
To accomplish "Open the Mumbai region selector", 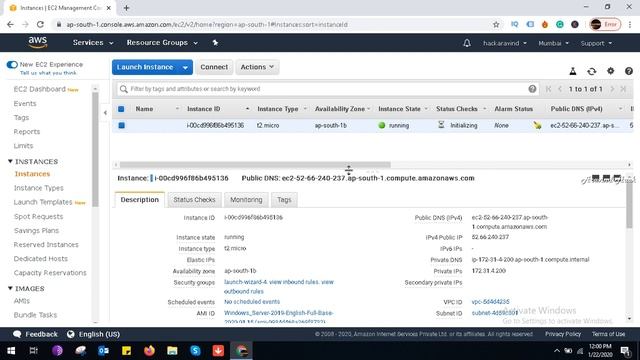I will 553,43.
